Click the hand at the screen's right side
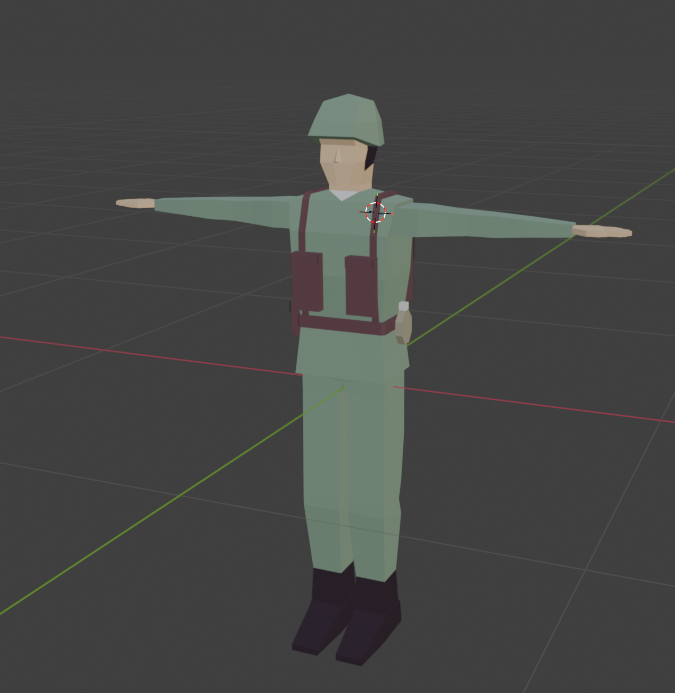Viewport: 675px width, 693px height. pyautogui.click(x=602, y=231)
